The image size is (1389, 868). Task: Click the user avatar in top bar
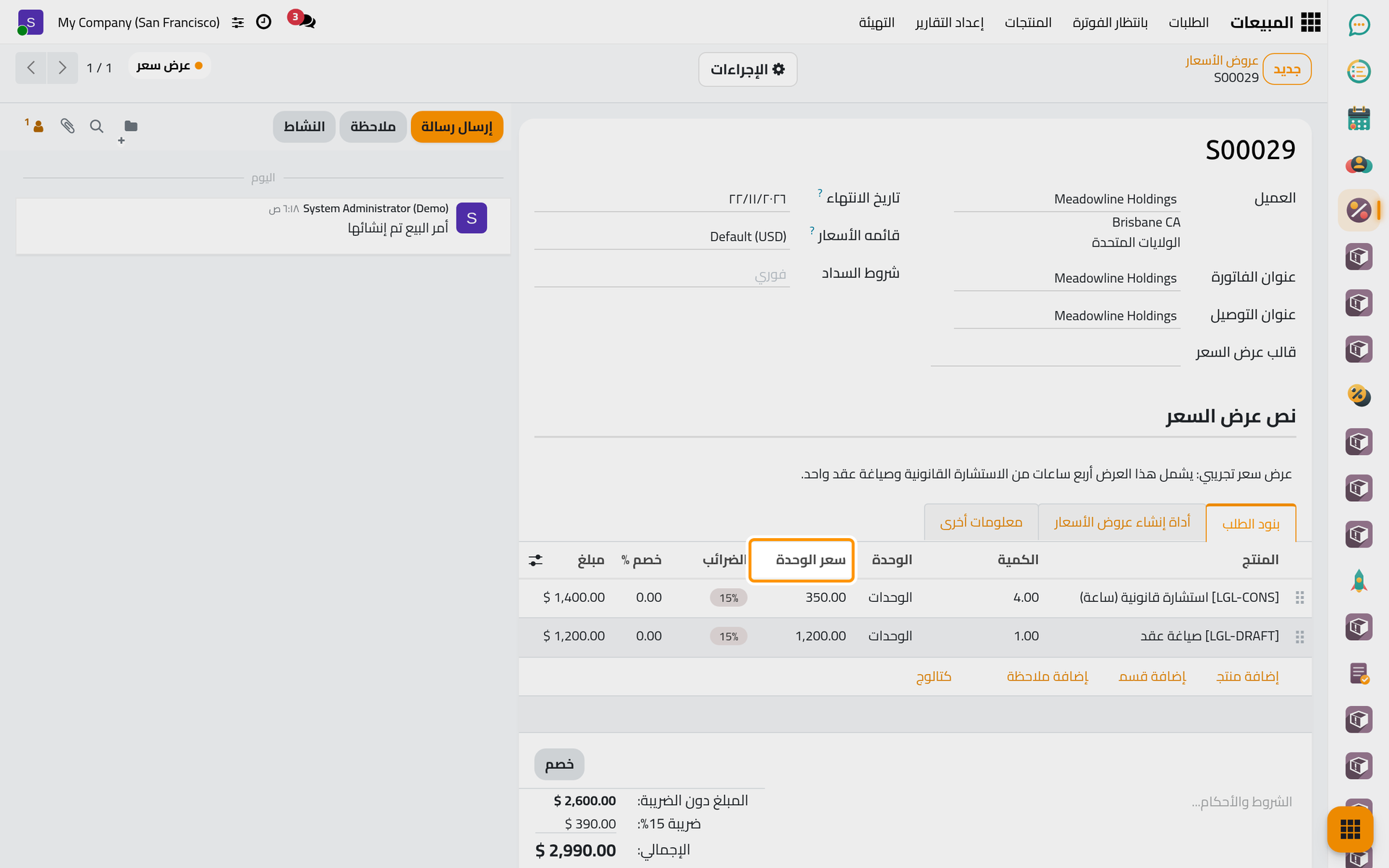pyautogui.click(x=30, y=22)
